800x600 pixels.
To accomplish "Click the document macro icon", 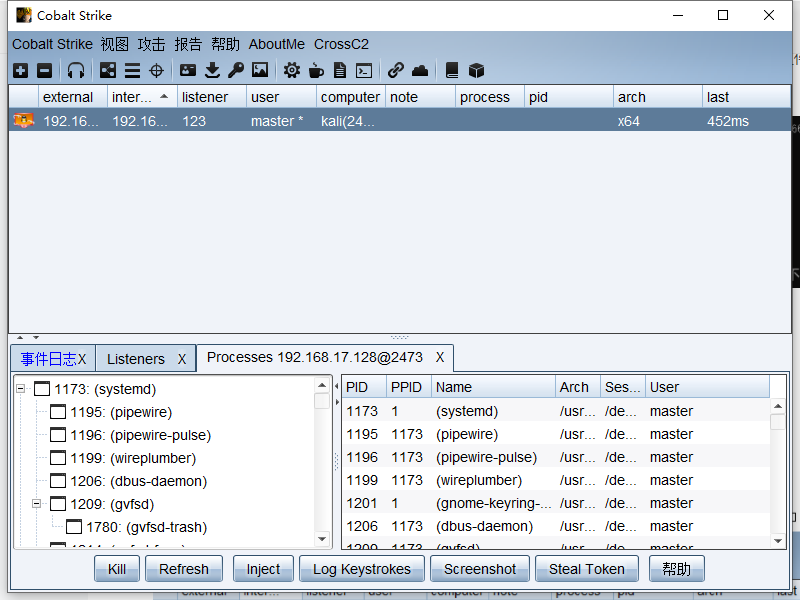I will tap(340, 70).
